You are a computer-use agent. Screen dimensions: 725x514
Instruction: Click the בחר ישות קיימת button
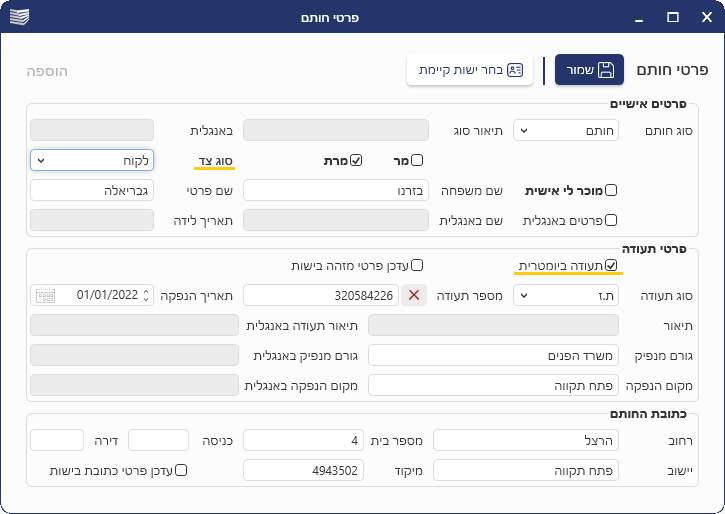469,70
